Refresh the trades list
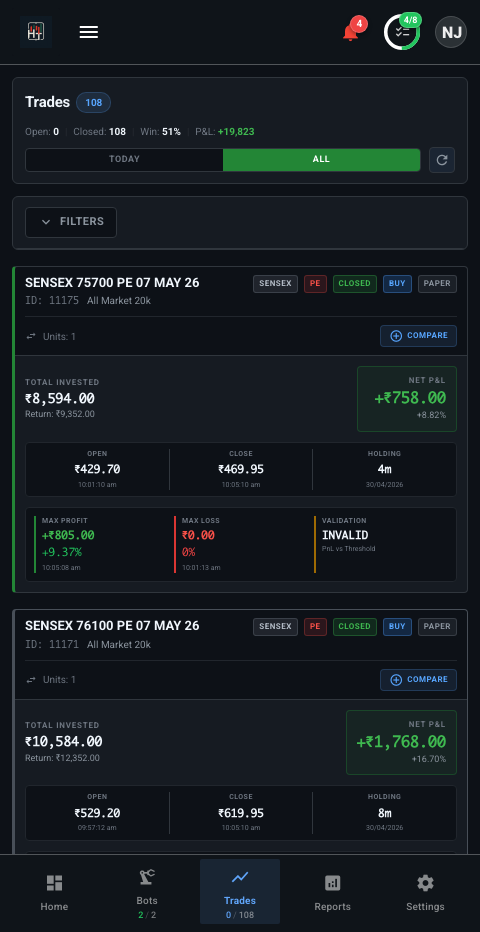Viewport: 480px width, 932px height. pos(442,160)
